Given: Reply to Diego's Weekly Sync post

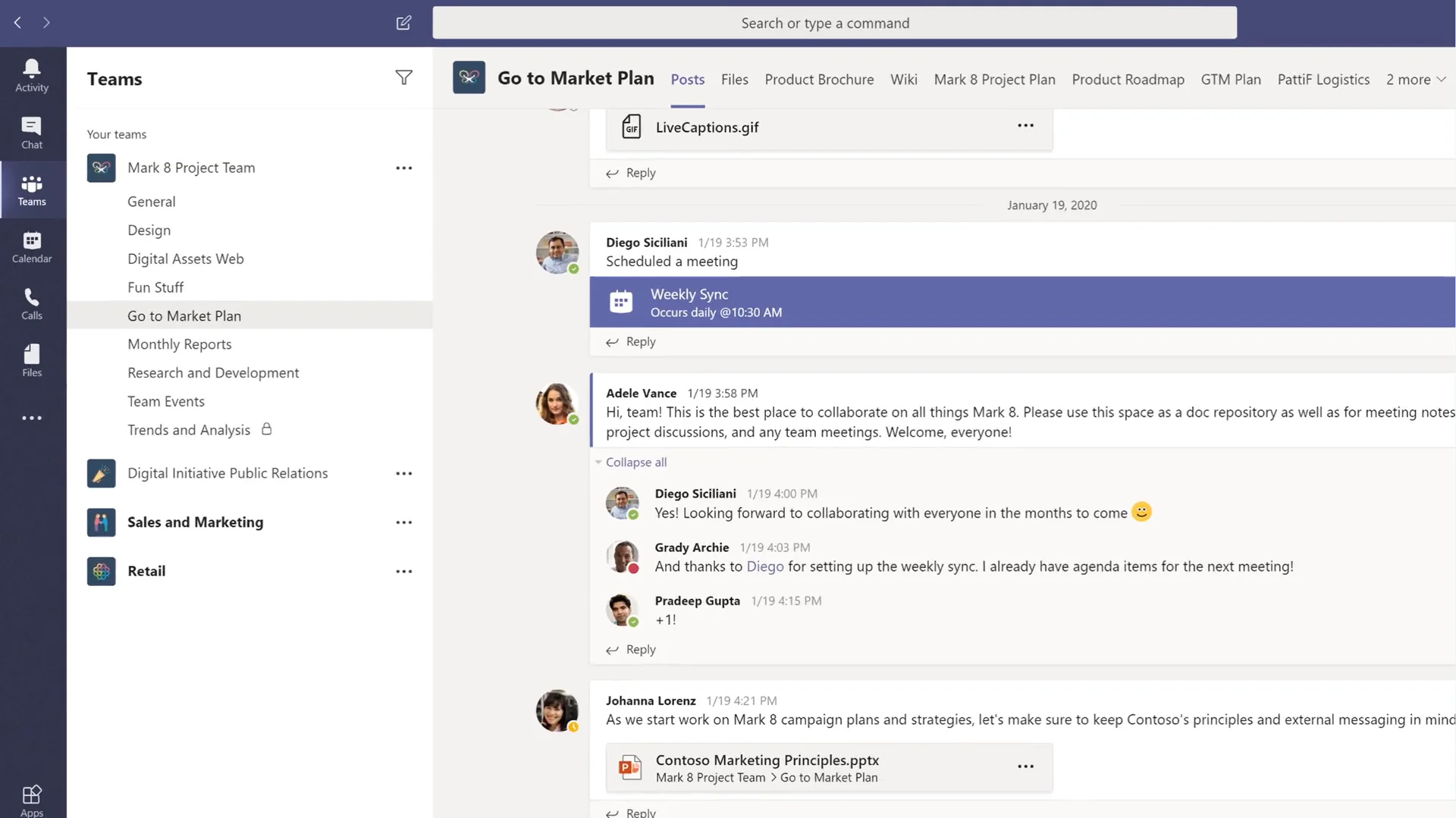Looking at the screenshot, I should tap(640, 342).
